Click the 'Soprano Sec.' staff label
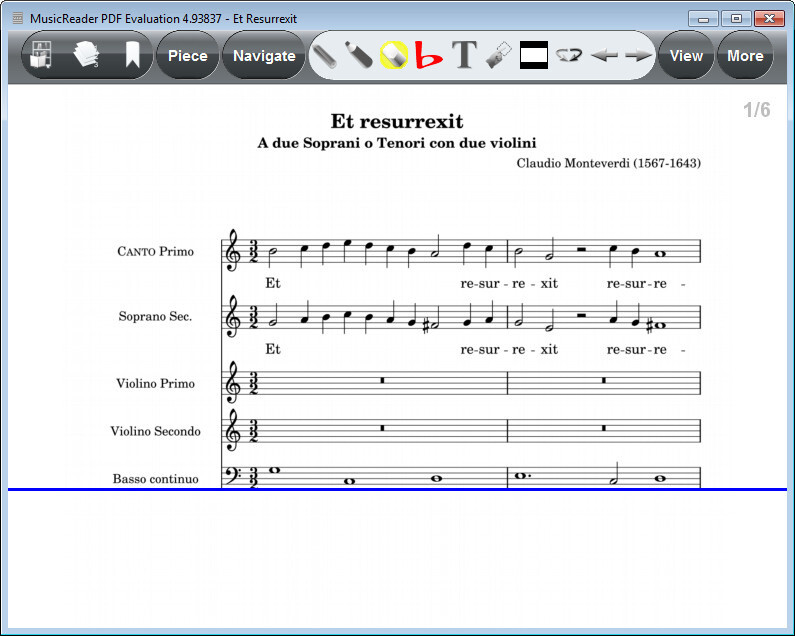Viewport: 795px width, 636px height. 155,316
